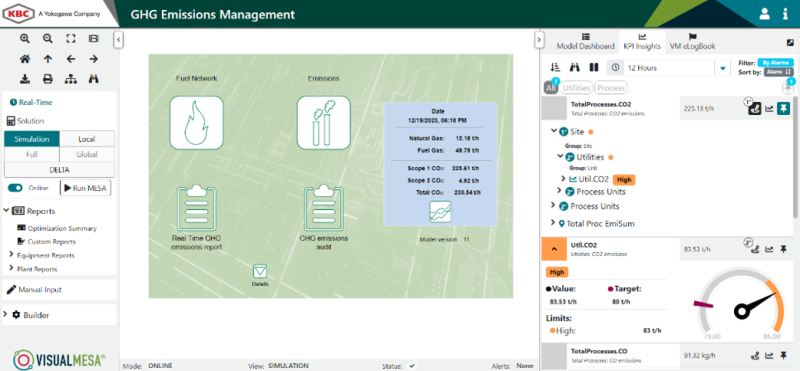Collapse the Reports section
The width and height of the screenshot is (800, 371).
click(x=6, y=211)
